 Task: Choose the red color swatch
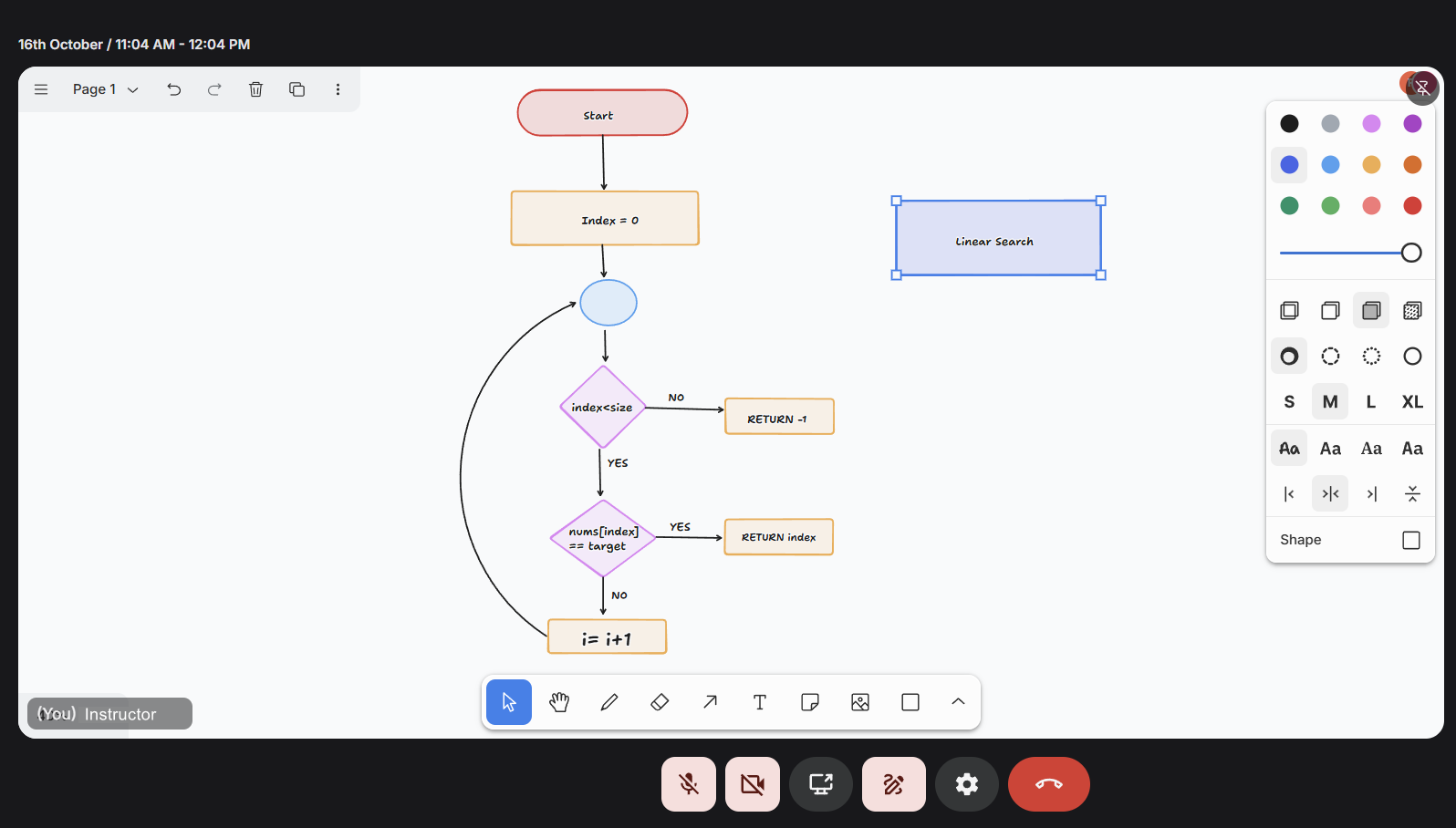click(x=1412, y=206)
